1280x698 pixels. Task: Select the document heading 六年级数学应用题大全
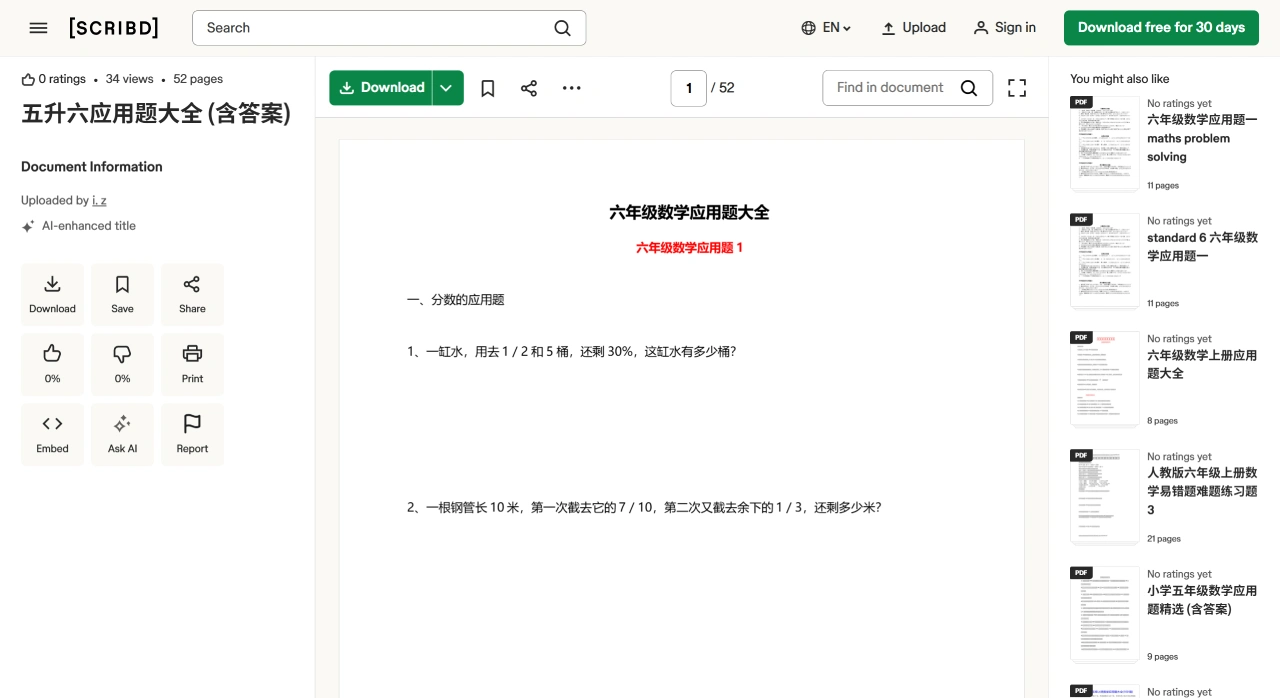(x=689, y=212)
